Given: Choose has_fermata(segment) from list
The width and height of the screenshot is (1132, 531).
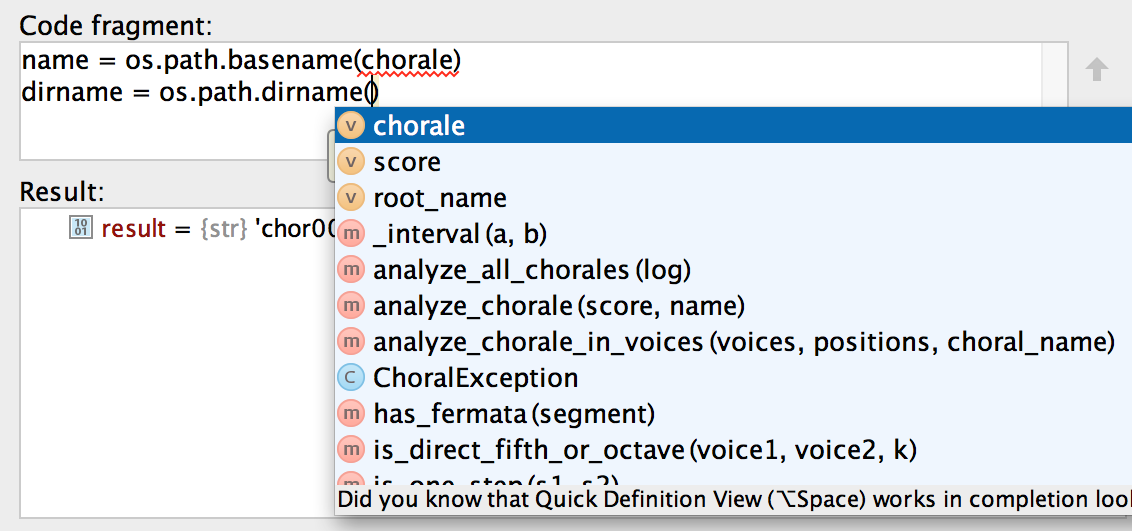Looking at the screenshot, I should click(514, 414).
